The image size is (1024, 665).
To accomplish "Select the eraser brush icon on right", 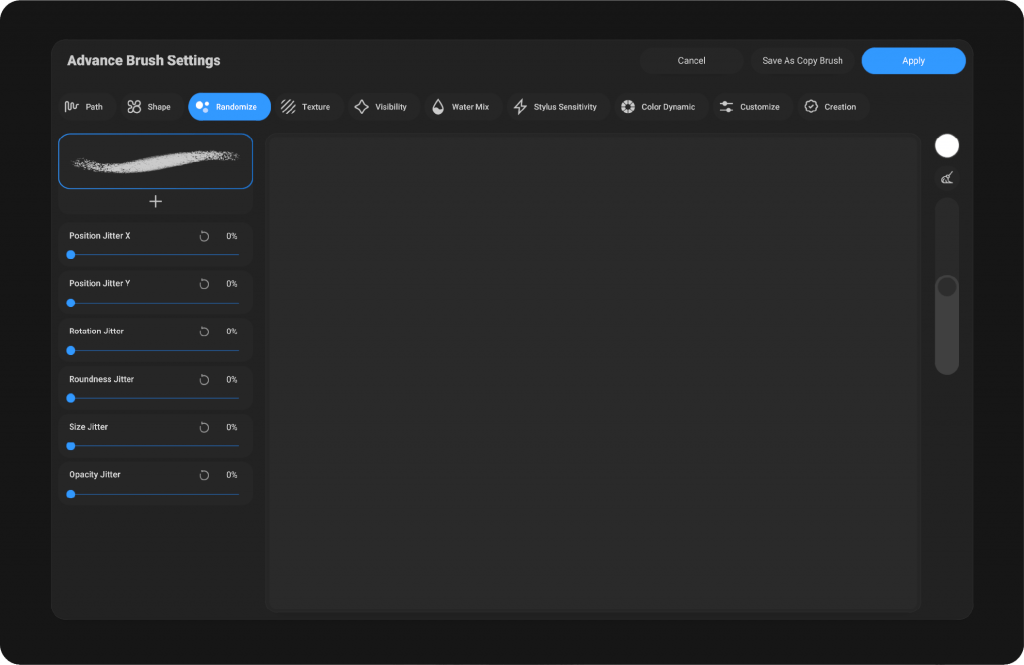I will [946, 179].
